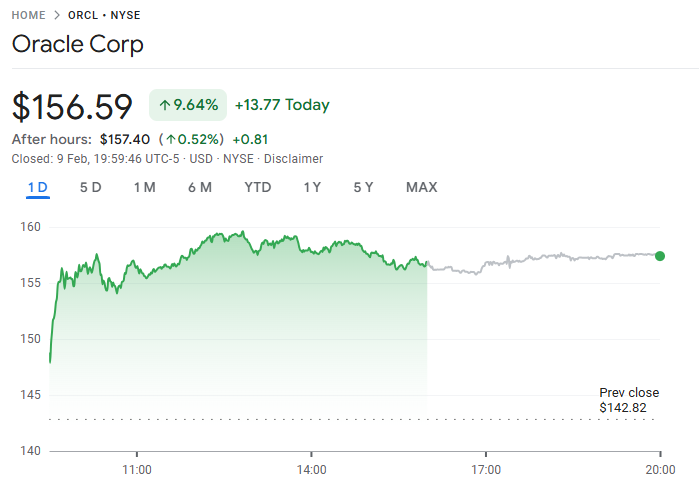Click the Prev close $142.82 label
Image resolution: width=699 pixels, height=493 pixels.
(629, 400)
